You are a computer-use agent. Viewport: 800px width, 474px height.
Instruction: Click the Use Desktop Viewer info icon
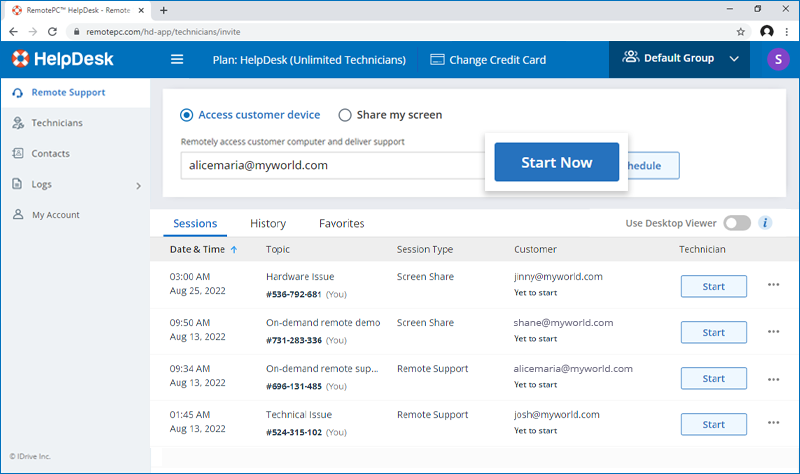tap(766, 223)
